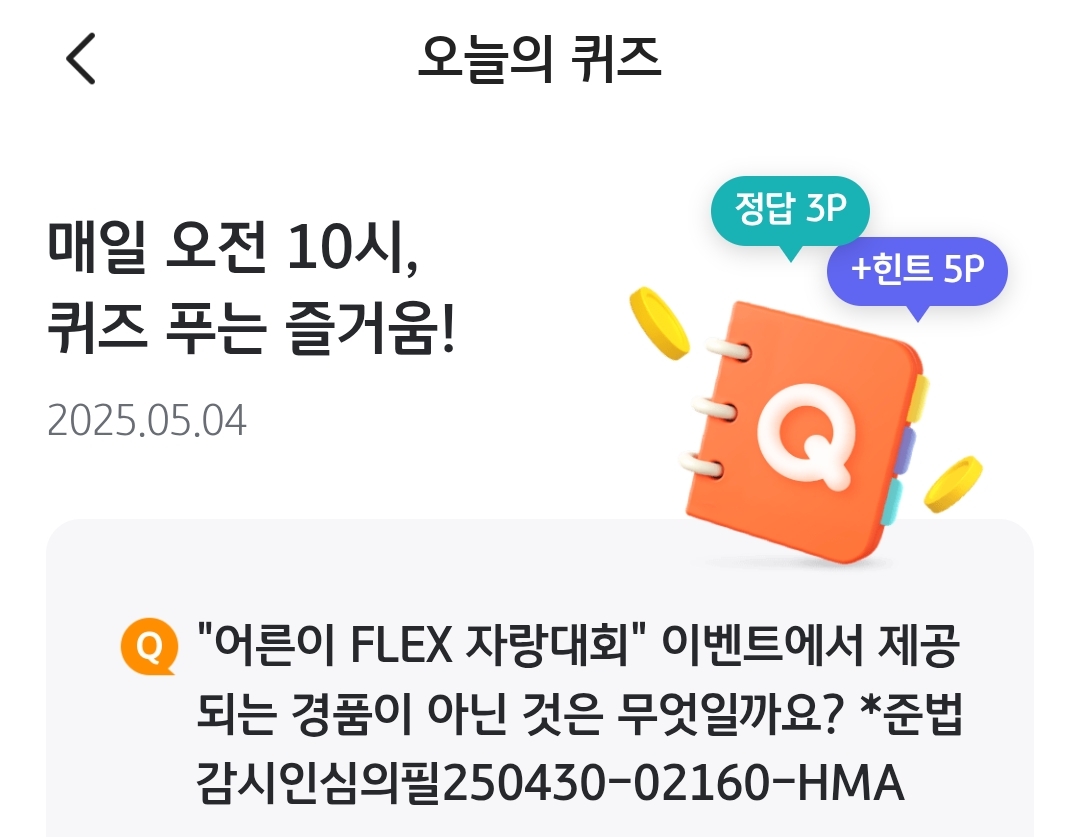The width and height of the screenshot is (1080, 837).
Task: Tap the 매일 오전 10시 heading line
Action: point(233,248)
